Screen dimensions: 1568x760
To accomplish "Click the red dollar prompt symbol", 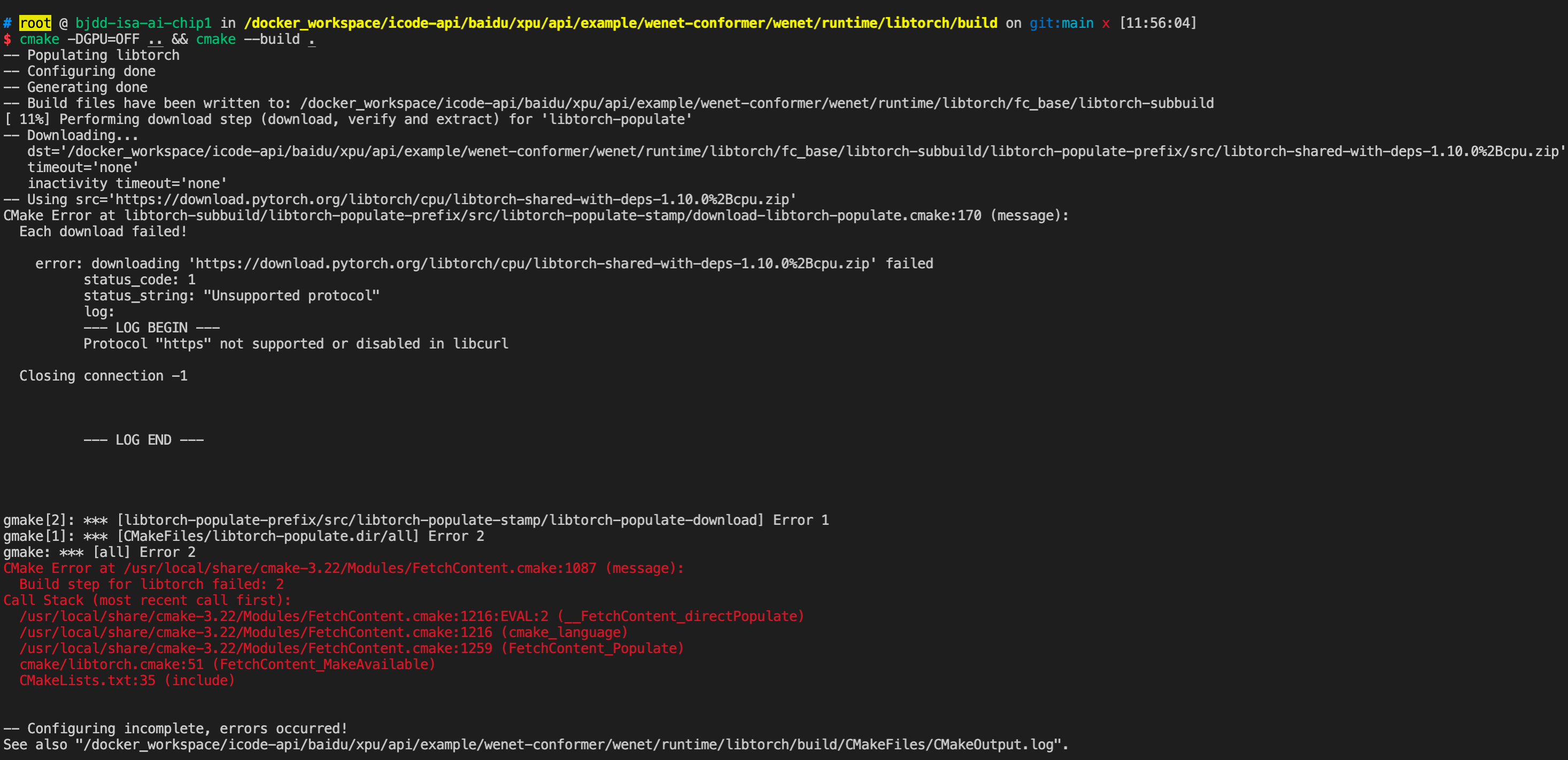I will (x=7, y=40).
